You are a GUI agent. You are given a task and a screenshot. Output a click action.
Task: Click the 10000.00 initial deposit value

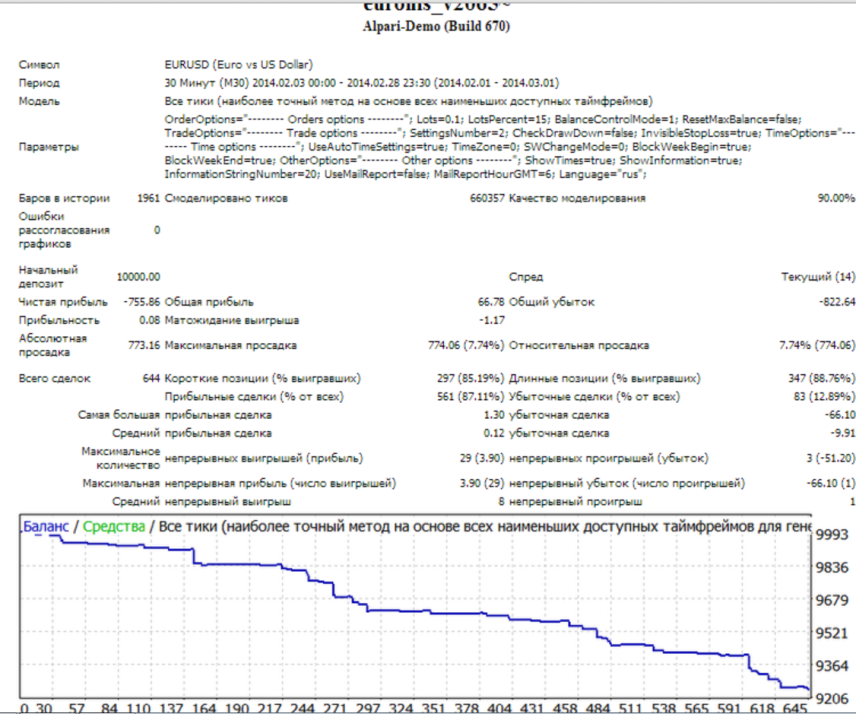click(138, 277)
